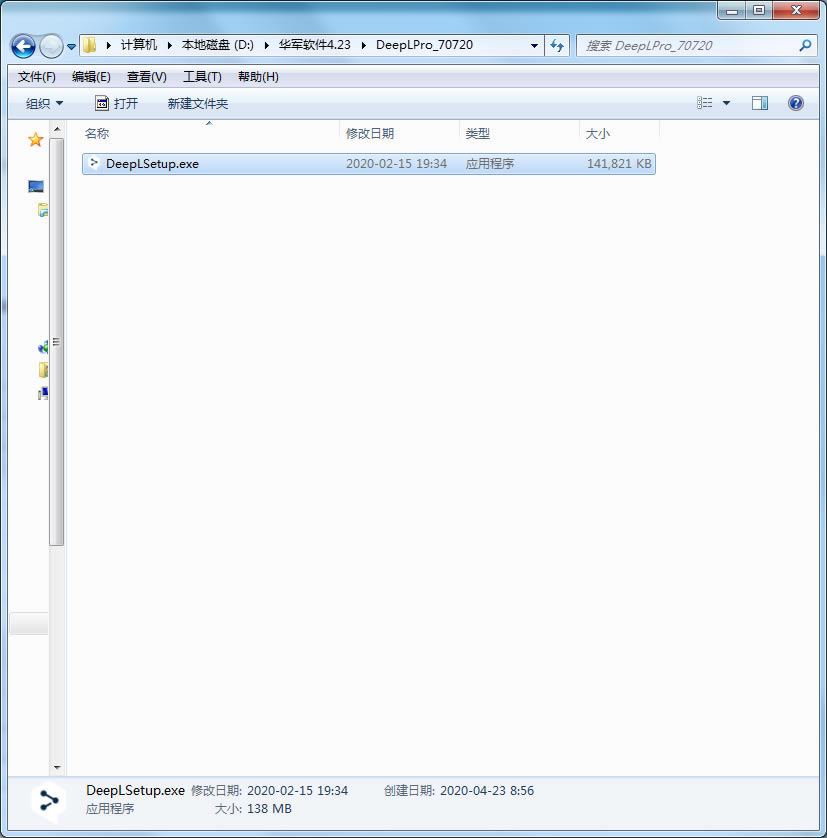Viewport: 827px width, 838px height.
Task: Open address bar history dropdown arrow
Action: (x=534, y=46)
